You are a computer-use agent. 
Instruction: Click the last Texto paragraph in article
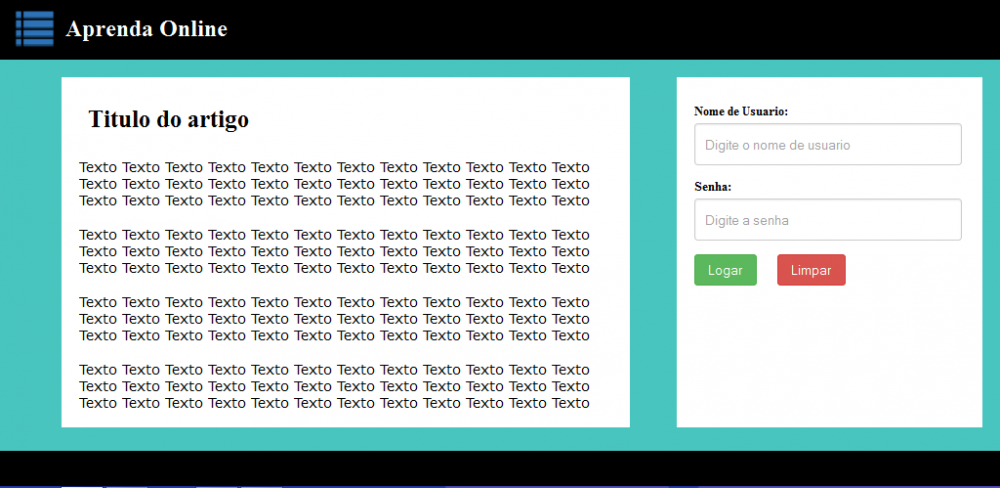pos(334,386)
